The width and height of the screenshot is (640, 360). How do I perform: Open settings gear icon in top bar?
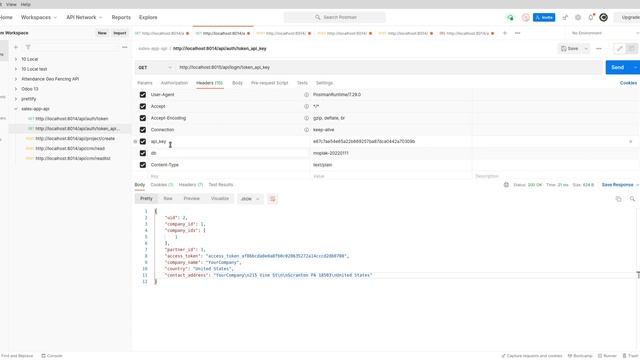(578, 18)
